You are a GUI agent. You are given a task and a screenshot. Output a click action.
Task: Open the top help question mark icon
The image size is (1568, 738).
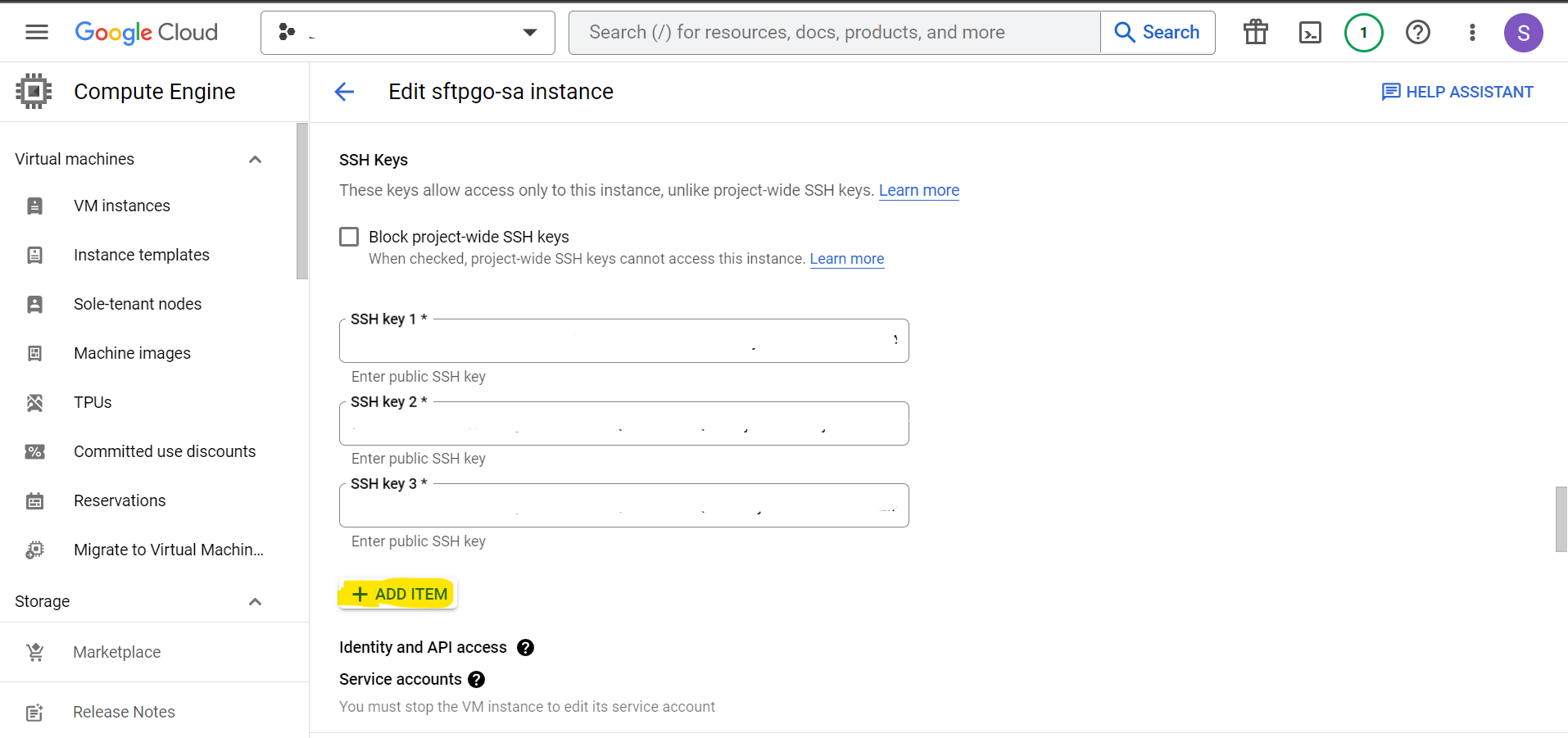[1416, 32]
